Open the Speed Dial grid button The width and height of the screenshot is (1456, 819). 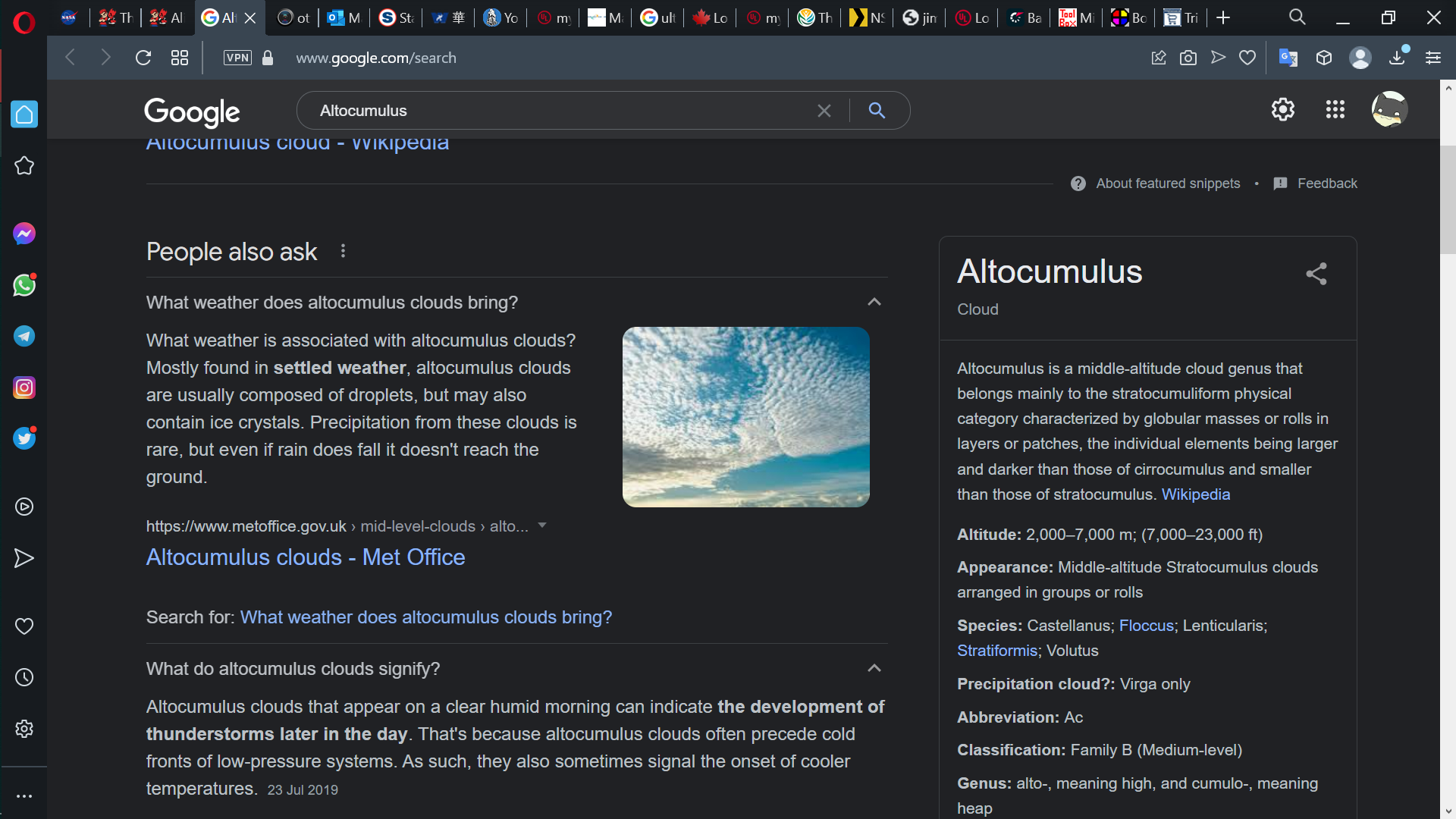[x=180, y=58]
